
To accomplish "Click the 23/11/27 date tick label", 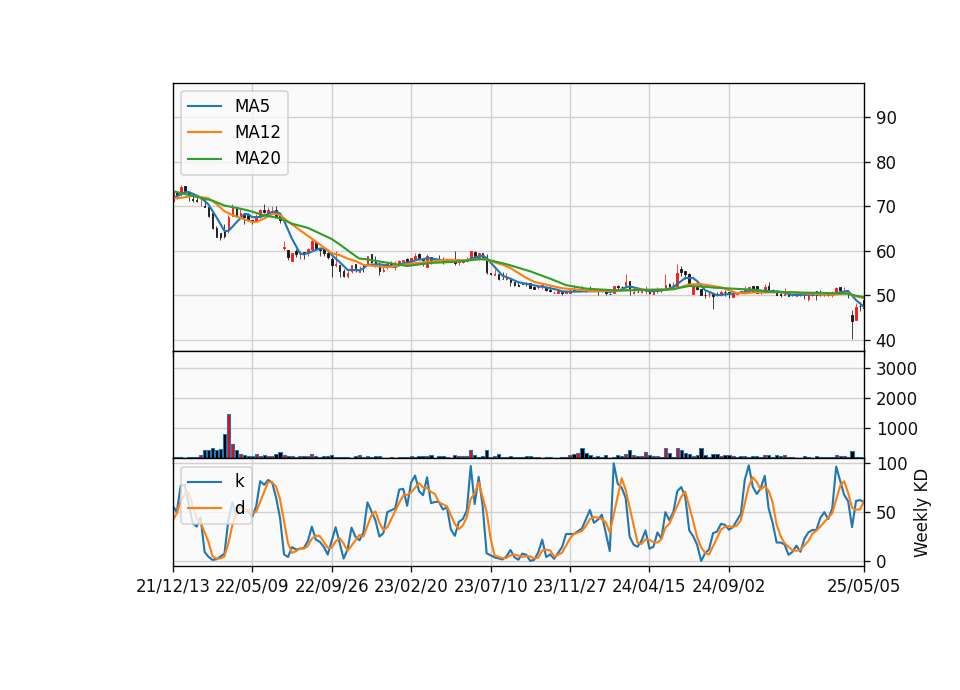I will point(570,586).
